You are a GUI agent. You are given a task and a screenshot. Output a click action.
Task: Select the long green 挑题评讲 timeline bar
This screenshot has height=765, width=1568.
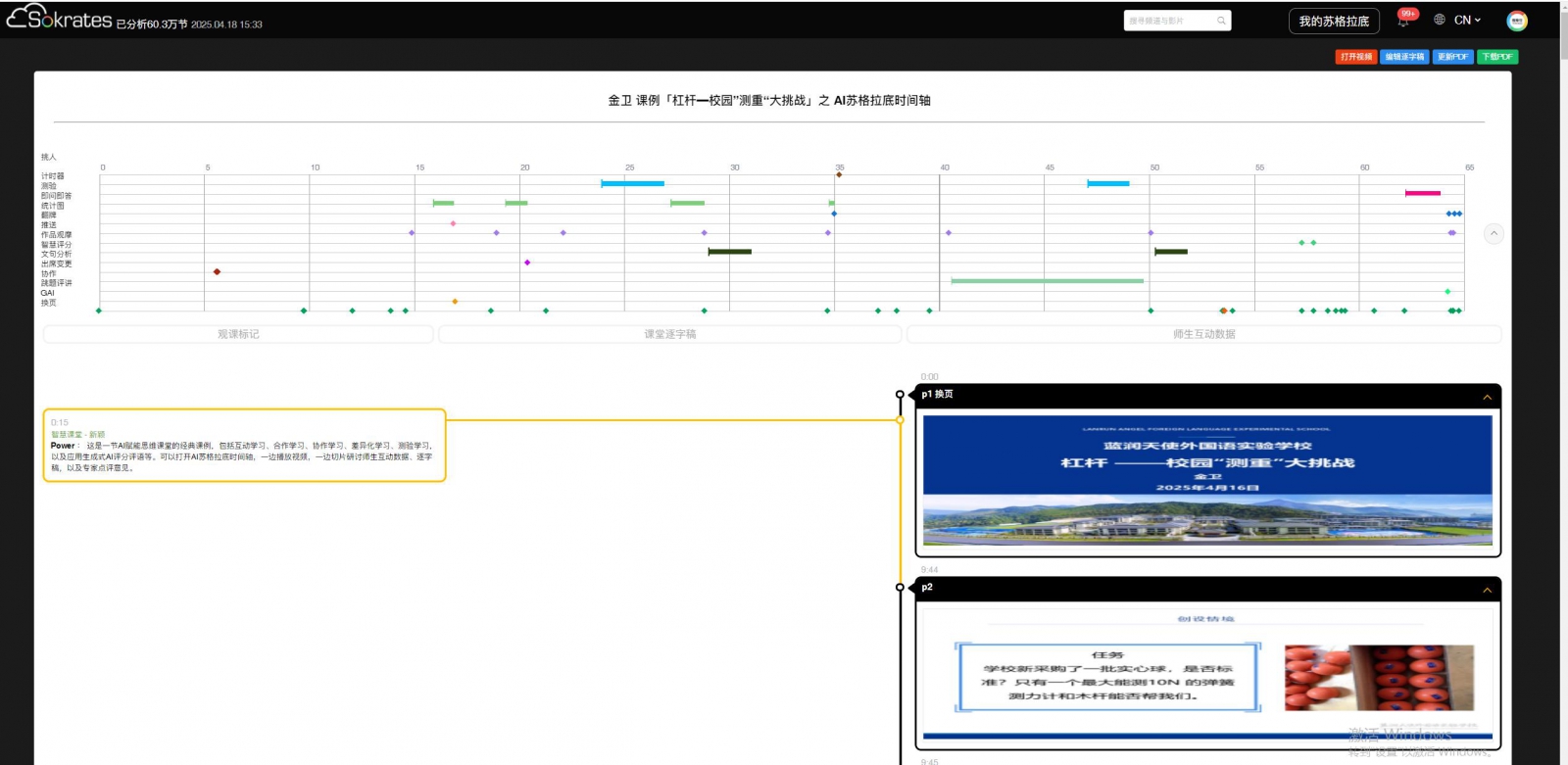point(1047,281)
